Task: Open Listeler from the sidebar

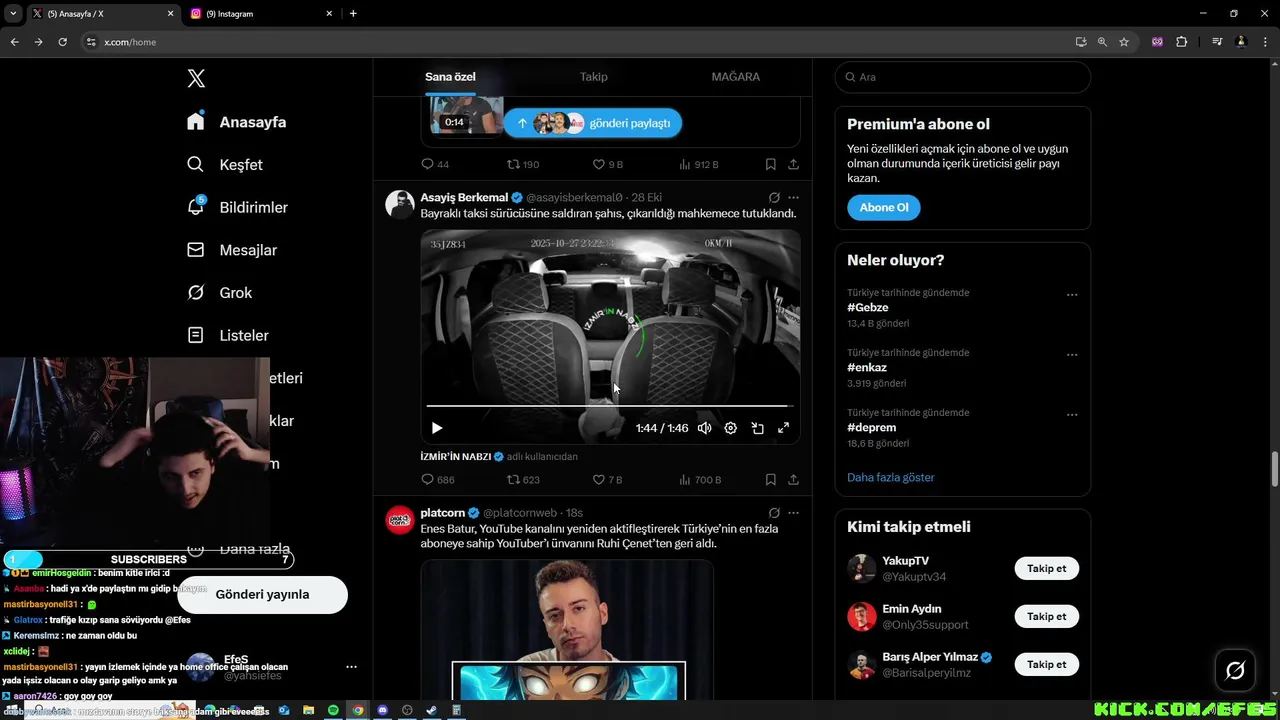Action: [x=228, y=335]
